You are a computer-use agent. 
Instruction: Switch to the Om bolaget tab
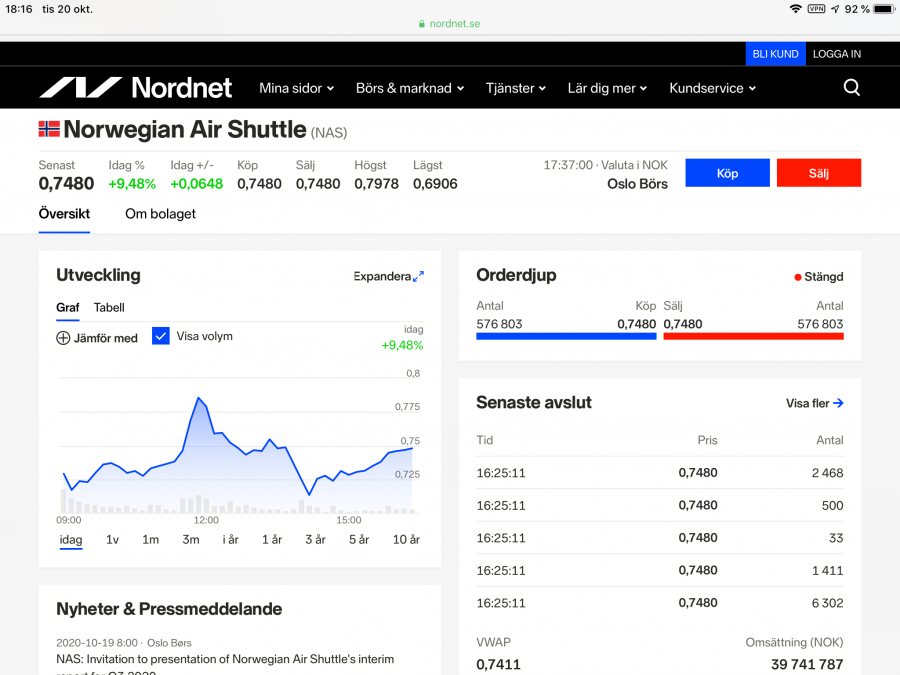tap(160, 214)
